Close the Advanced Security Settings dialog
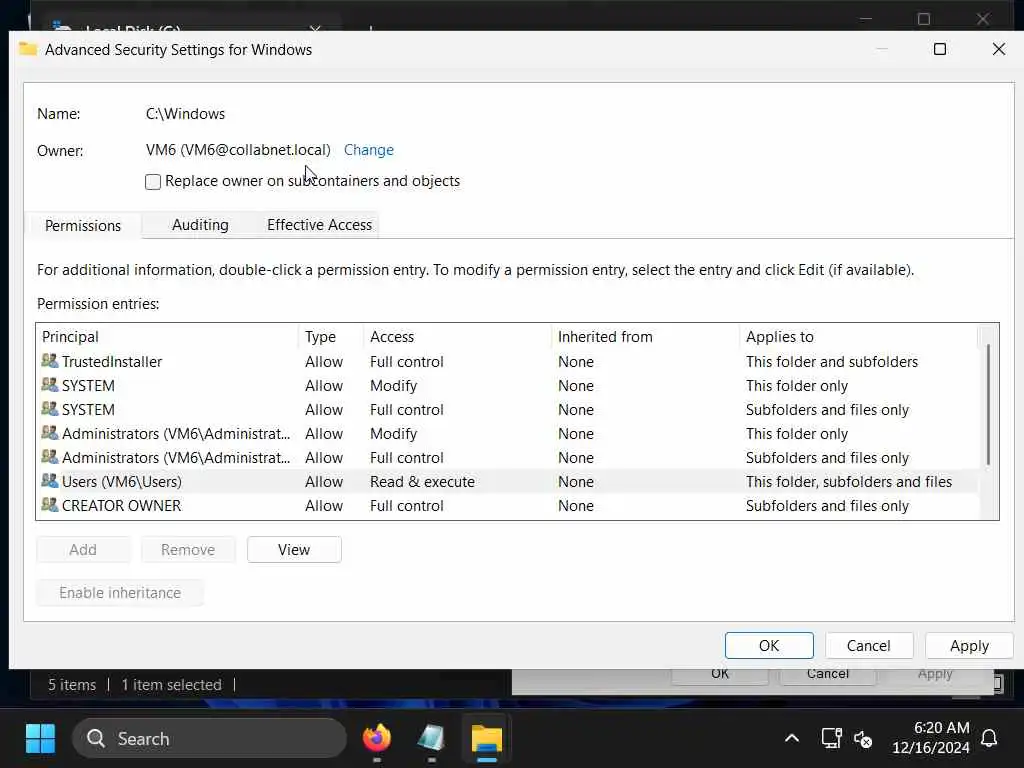 999,49
